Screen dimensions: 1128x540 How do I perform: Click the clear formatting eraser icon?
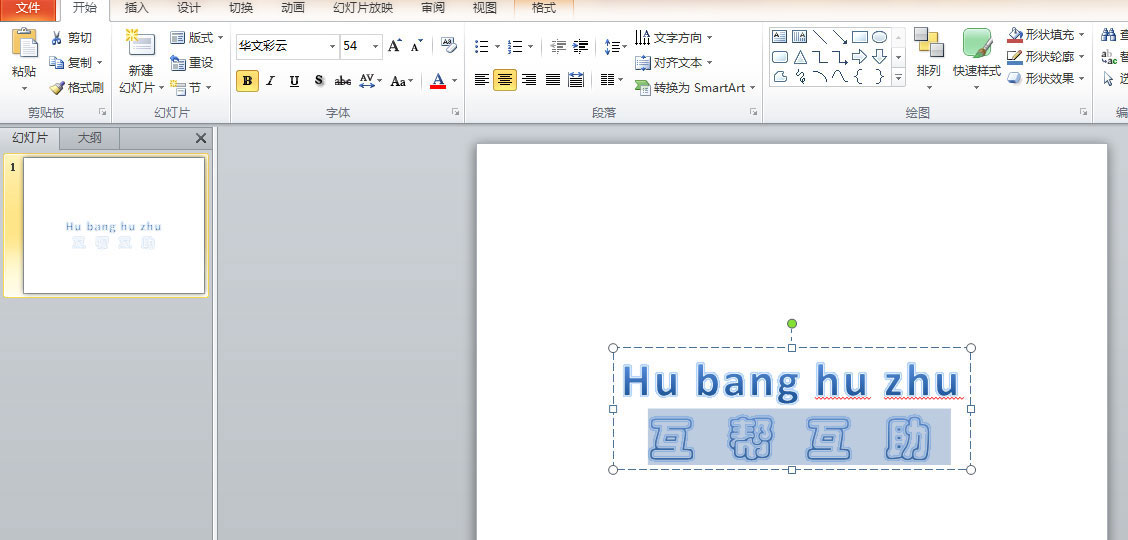coord(449,46)
